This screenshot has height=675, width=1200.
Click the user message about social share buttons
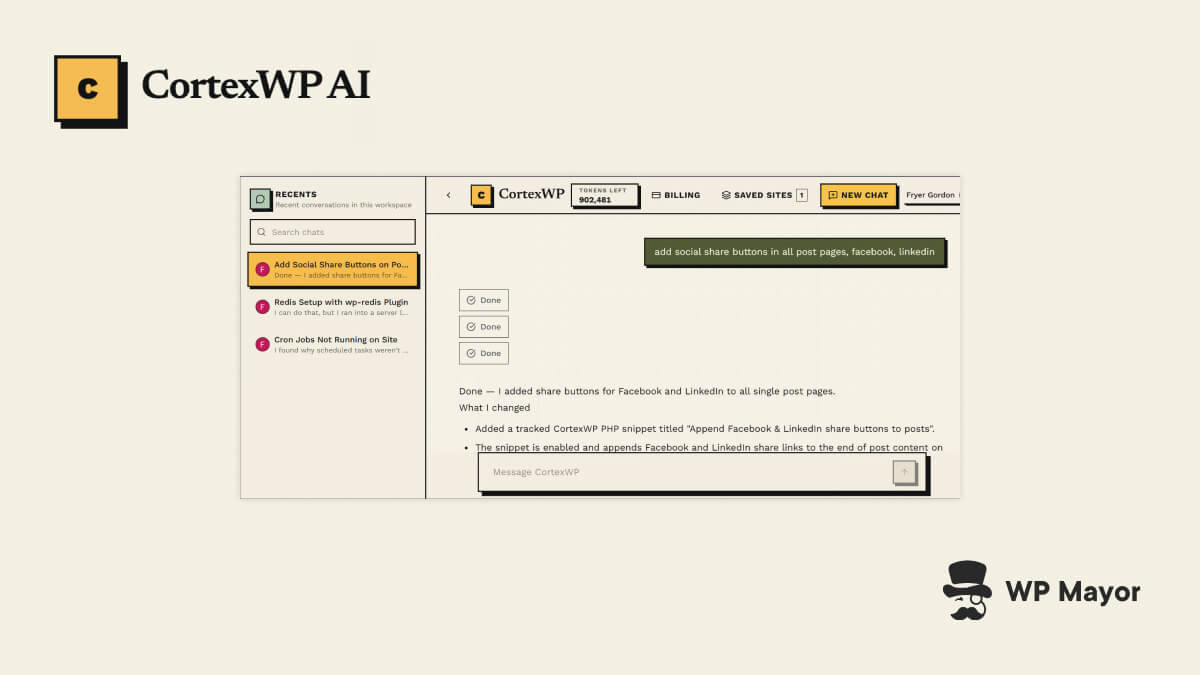click(x=794, y=252)
